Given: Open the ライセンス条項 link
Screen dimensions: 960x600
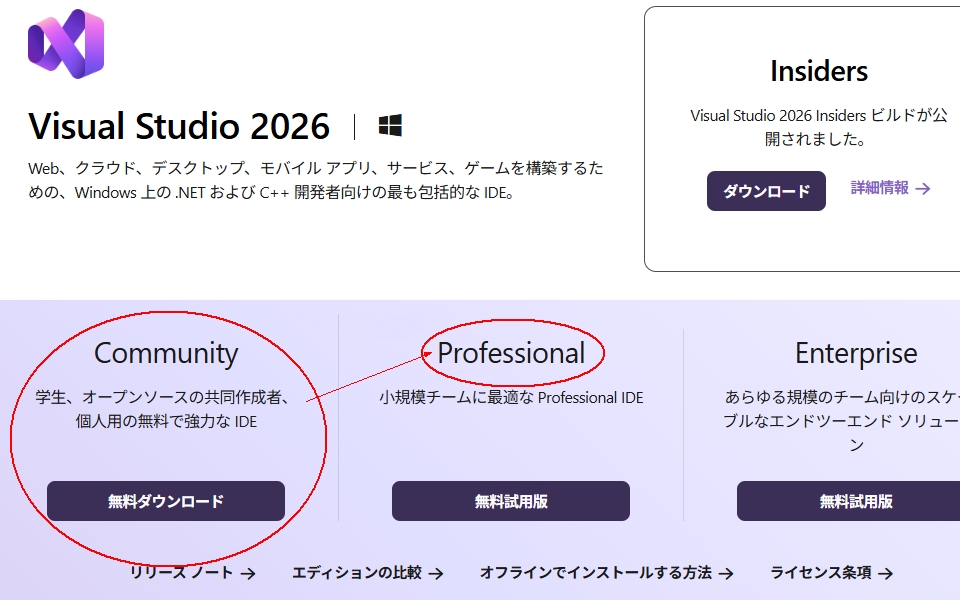Looking at the screenshot, I should point(820,573).
